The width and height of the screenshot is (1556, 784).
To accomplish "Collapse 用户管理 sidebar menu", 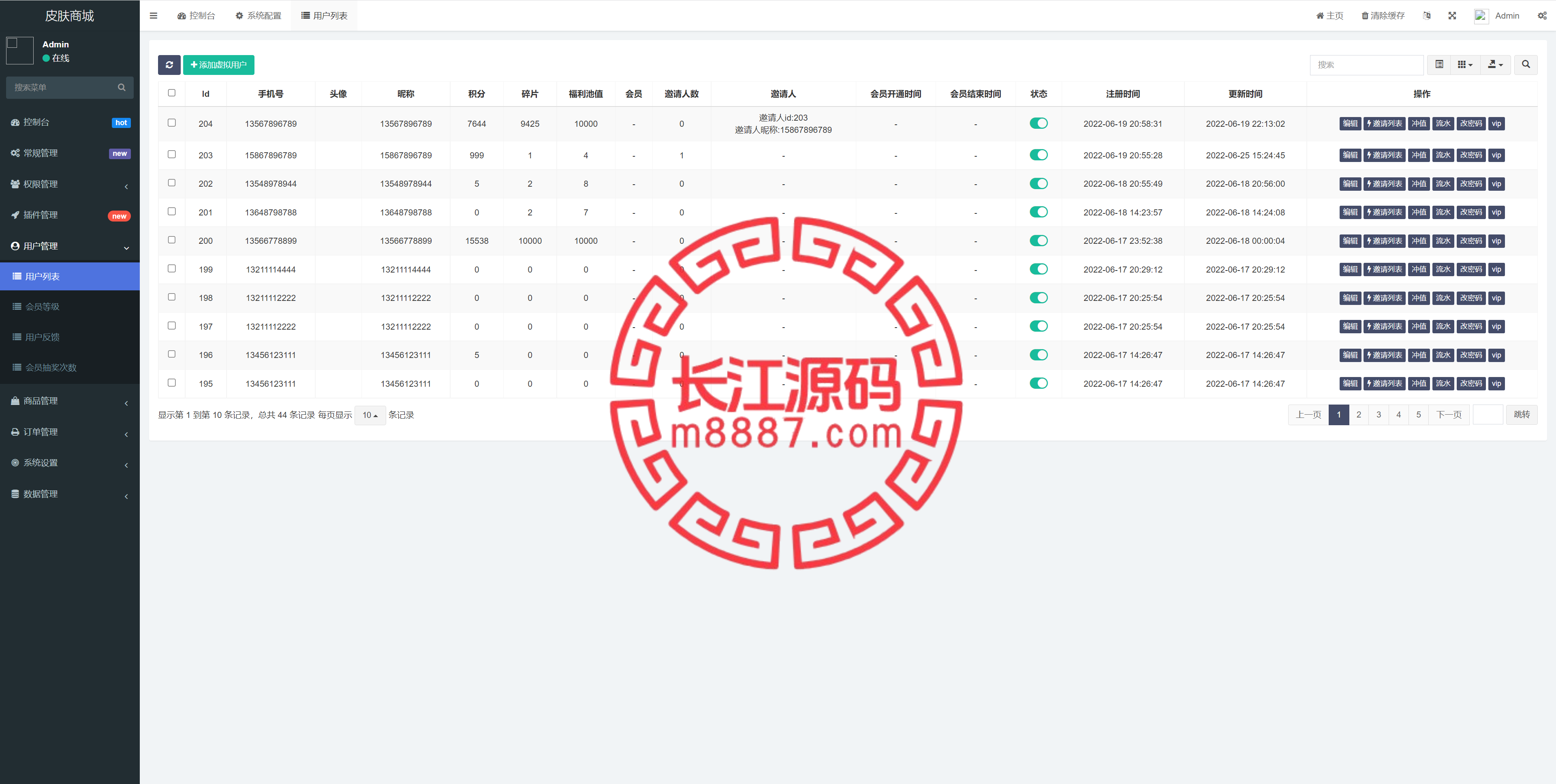I will point(69,246).
